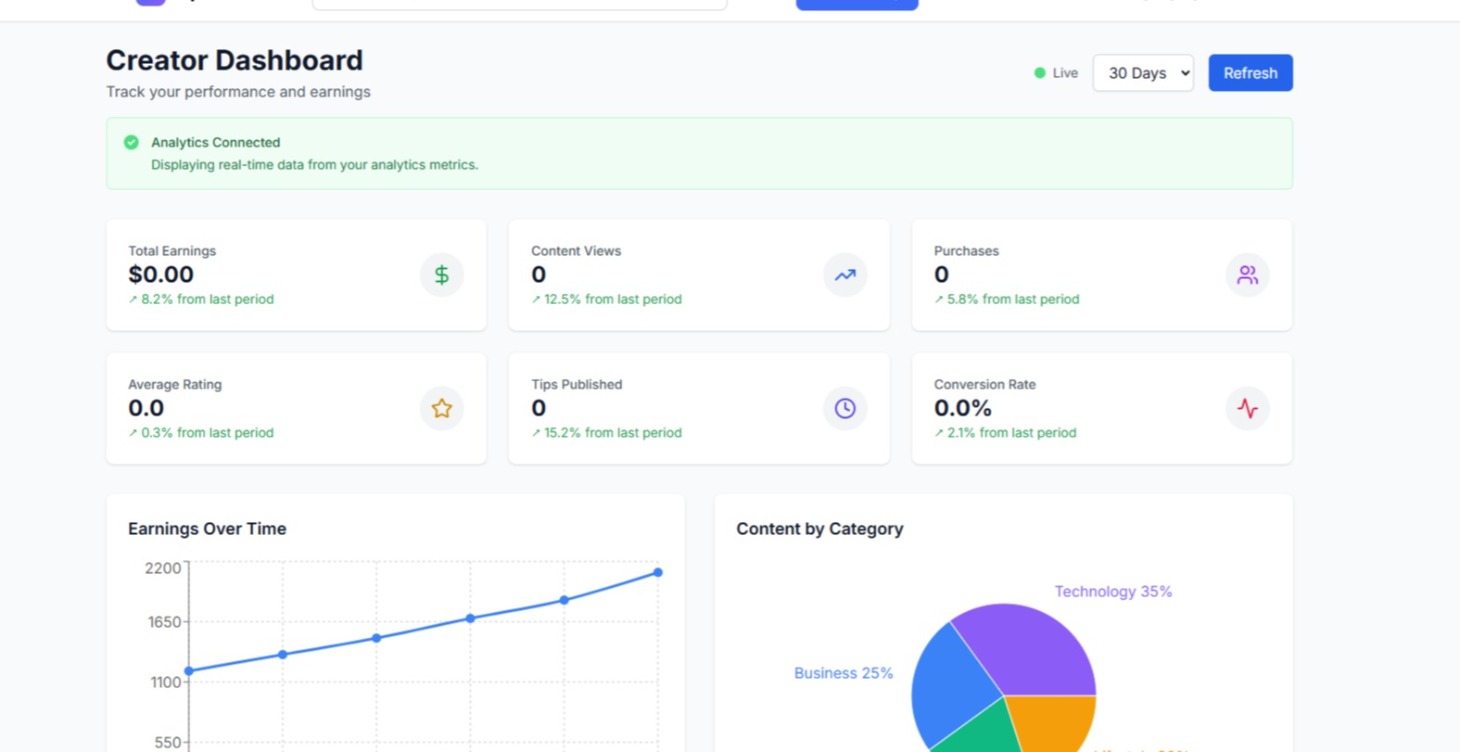
Task: Toggle the Live status indicator
Action: pyautogui.click(x=1039, y=72)
